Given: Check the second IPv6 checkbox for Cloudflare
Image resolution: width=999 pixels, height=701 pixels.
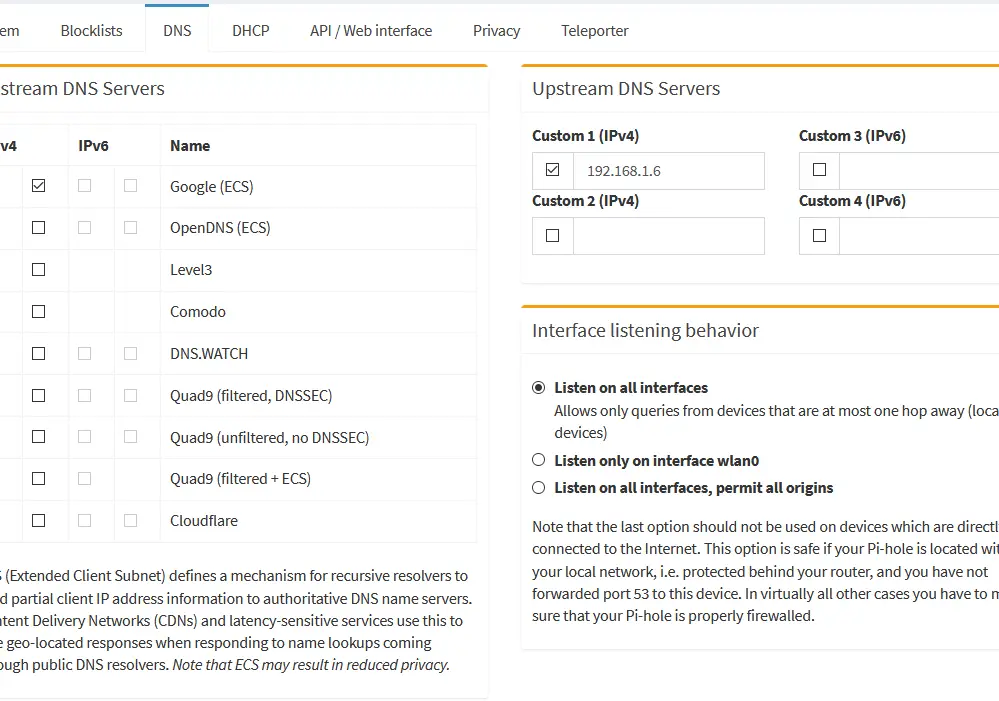Looking at the screenshot, I should [130, 521].
